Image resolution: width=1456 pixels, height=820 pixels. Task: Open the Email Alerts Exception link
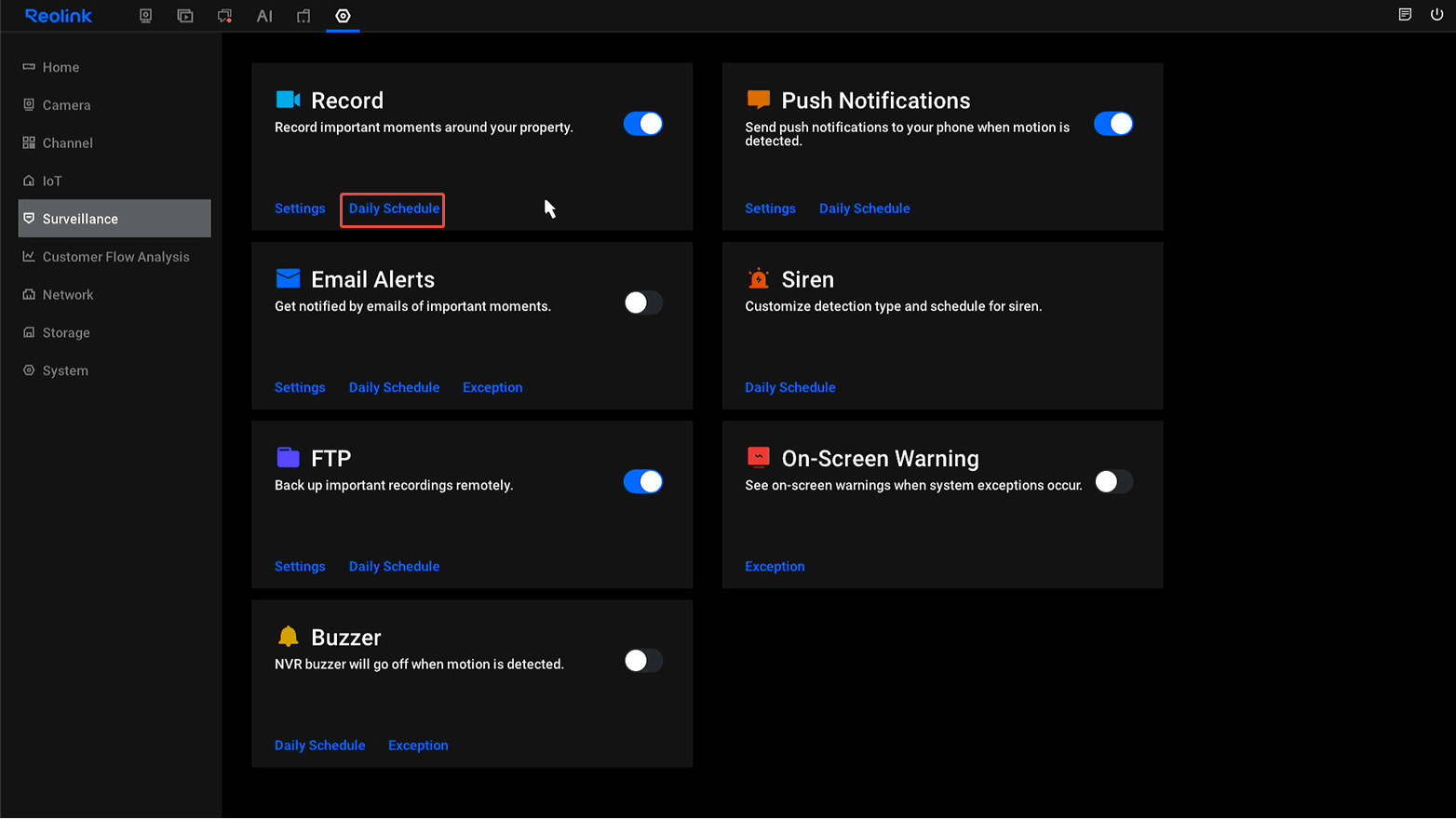[492, 387]
